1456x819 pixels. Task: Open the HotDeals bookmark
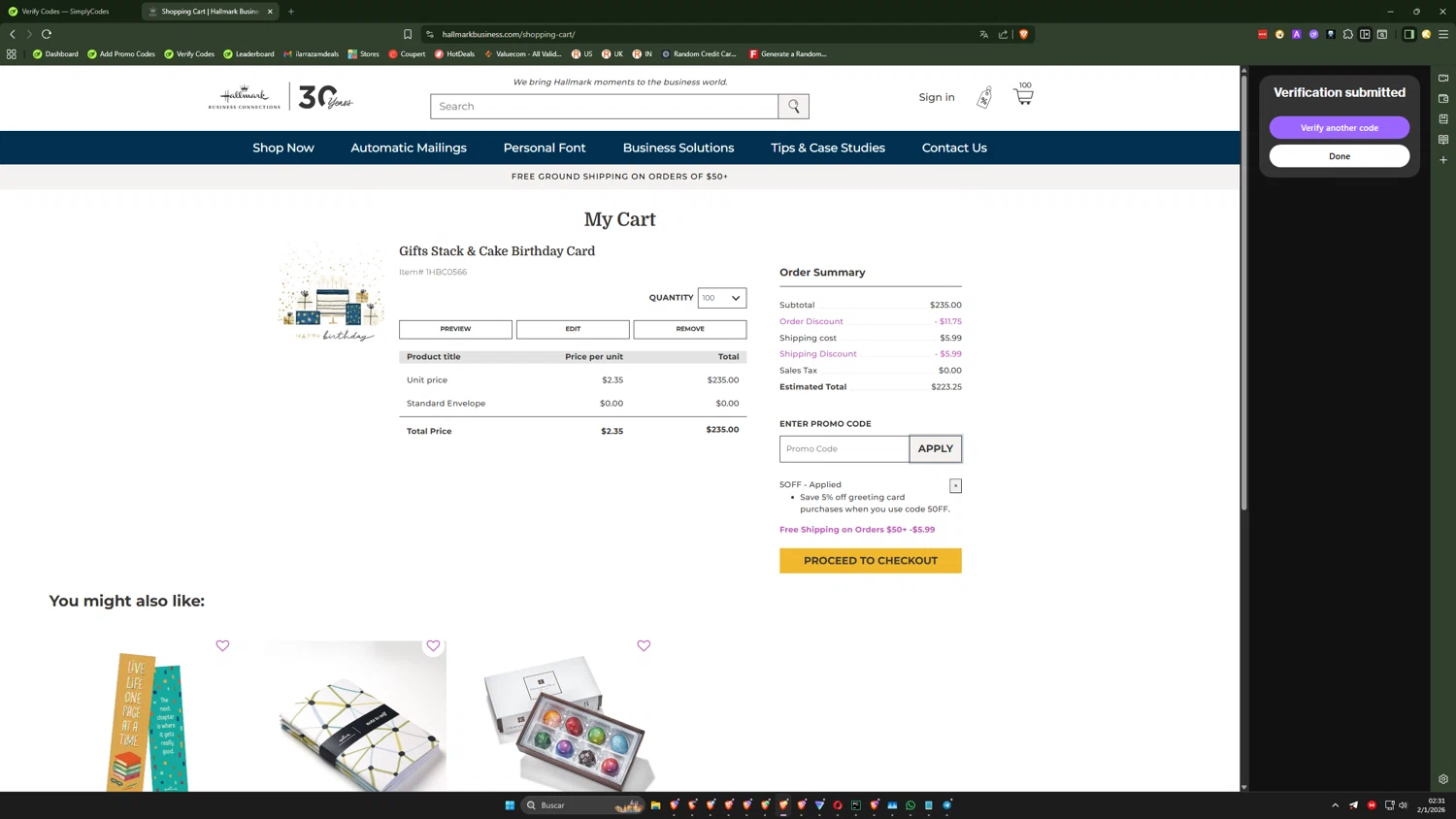454,54
